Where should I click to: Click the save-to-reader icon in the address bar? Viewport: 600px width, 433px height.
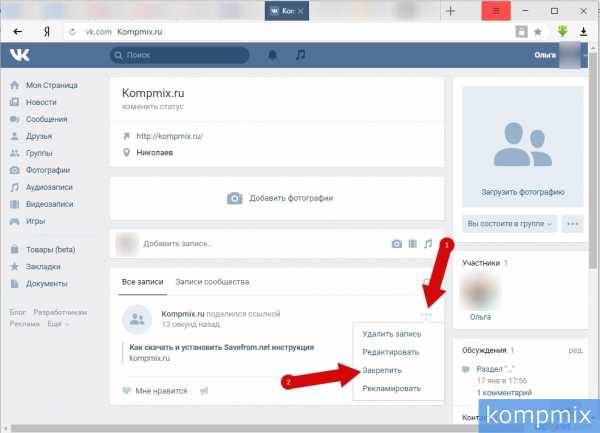coord(521,32)
